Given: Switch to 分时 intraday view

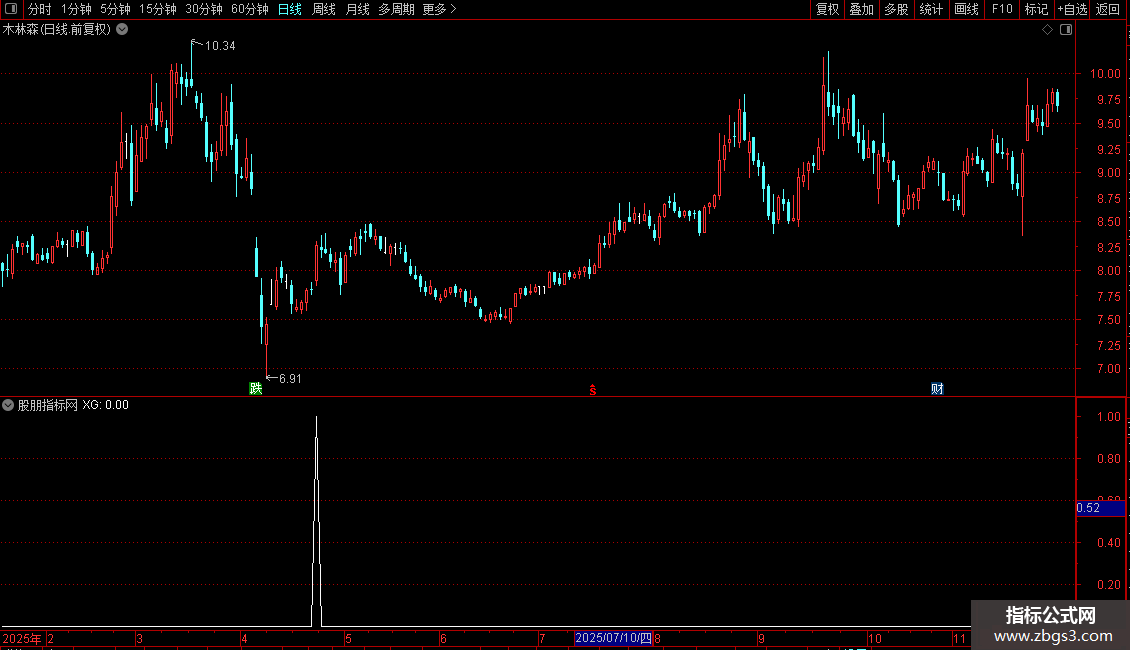Looking at the screenshot, I should coord(40,9).
